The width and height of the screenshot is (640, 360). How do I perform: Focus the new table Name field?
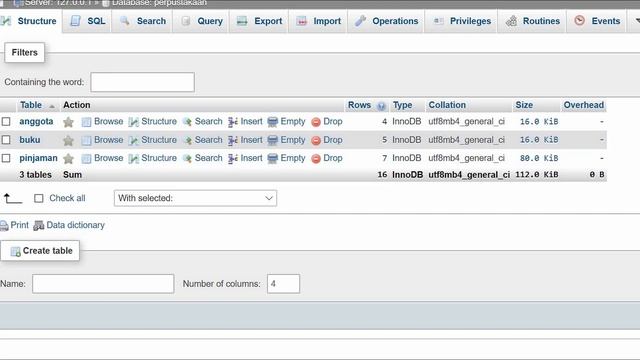point(103,284)
